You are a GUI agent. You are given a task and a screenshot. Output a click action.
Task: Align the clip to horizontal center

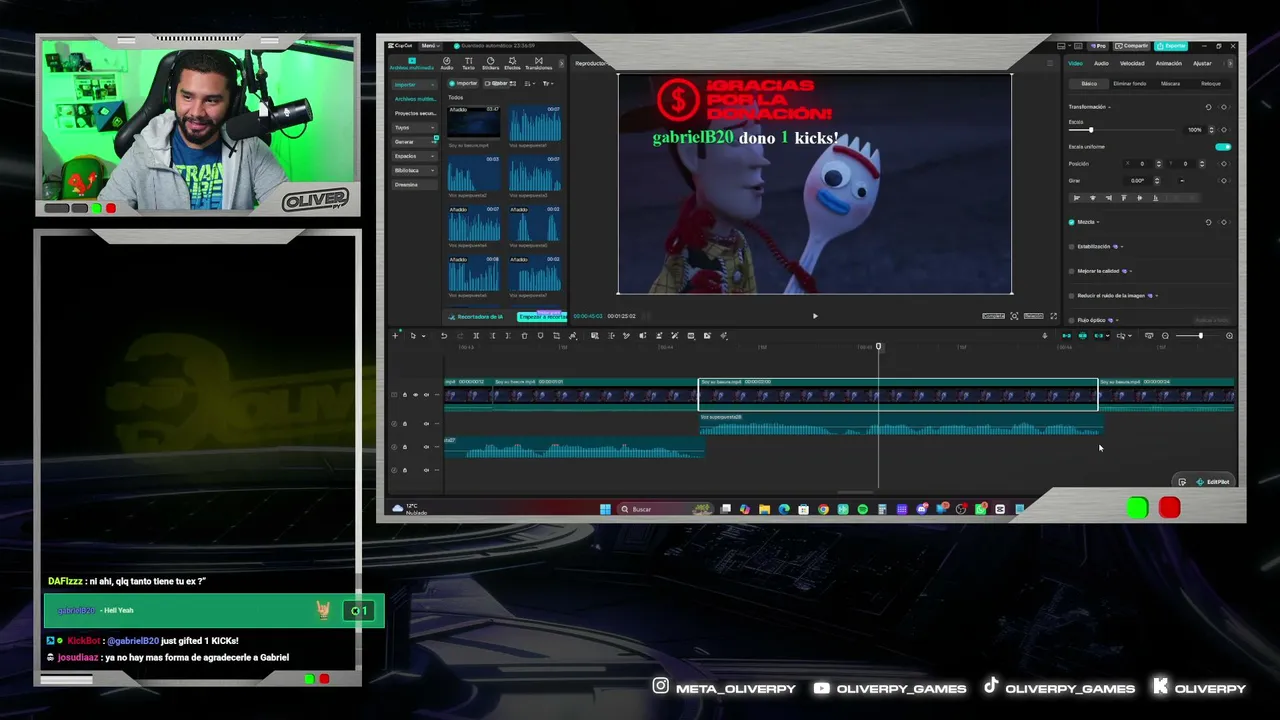click(1093, 198)
